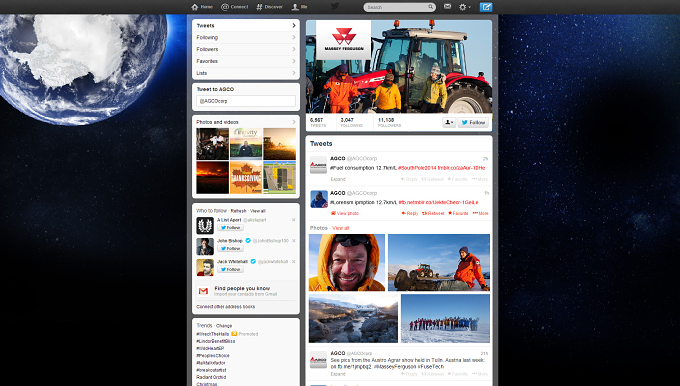Click blue jacket avatar on second tweet

(x=318, y=199)
